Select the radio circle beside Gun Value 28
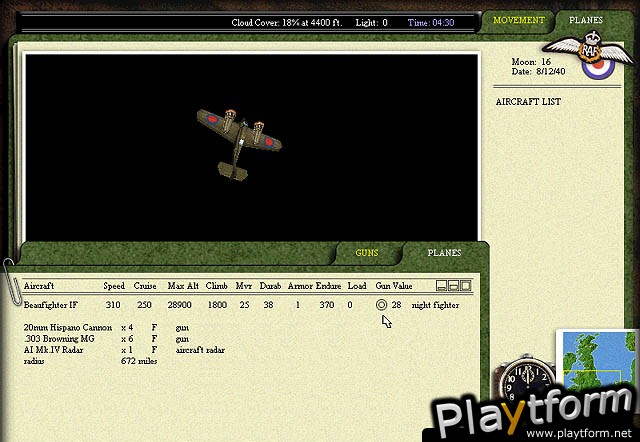Image resolution: width=640 pixels, height=442 pixels. tap(381, 305)
